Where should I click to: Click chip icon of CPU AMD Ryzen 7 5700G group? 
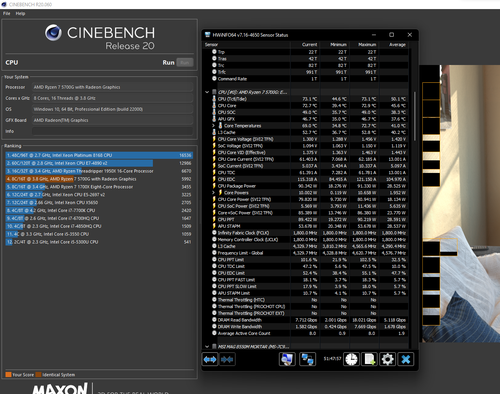click(x=214, y=92)
